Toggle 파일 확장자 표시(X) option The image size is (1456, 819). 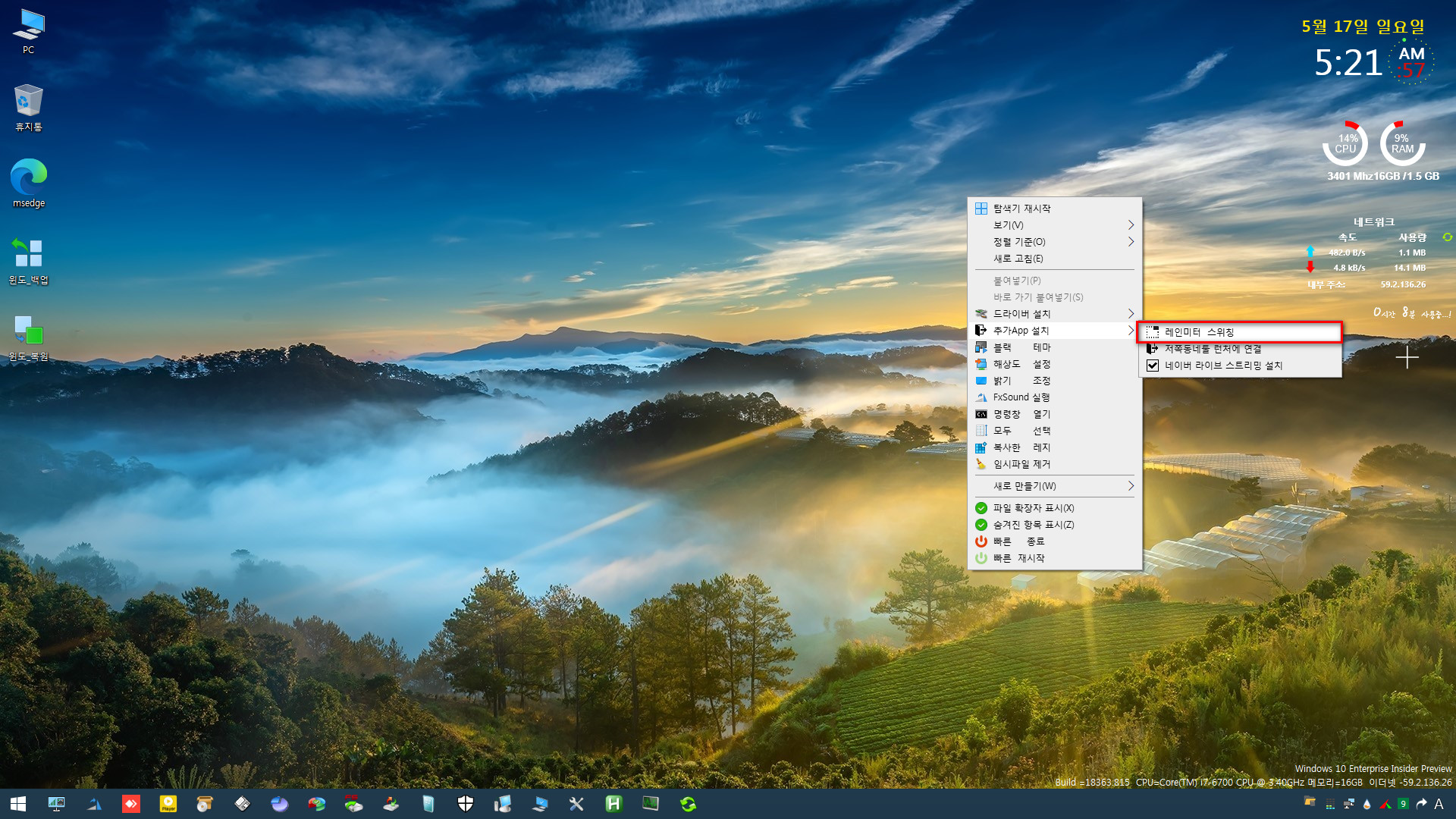pyautogui.click(x=1054, y=508)
